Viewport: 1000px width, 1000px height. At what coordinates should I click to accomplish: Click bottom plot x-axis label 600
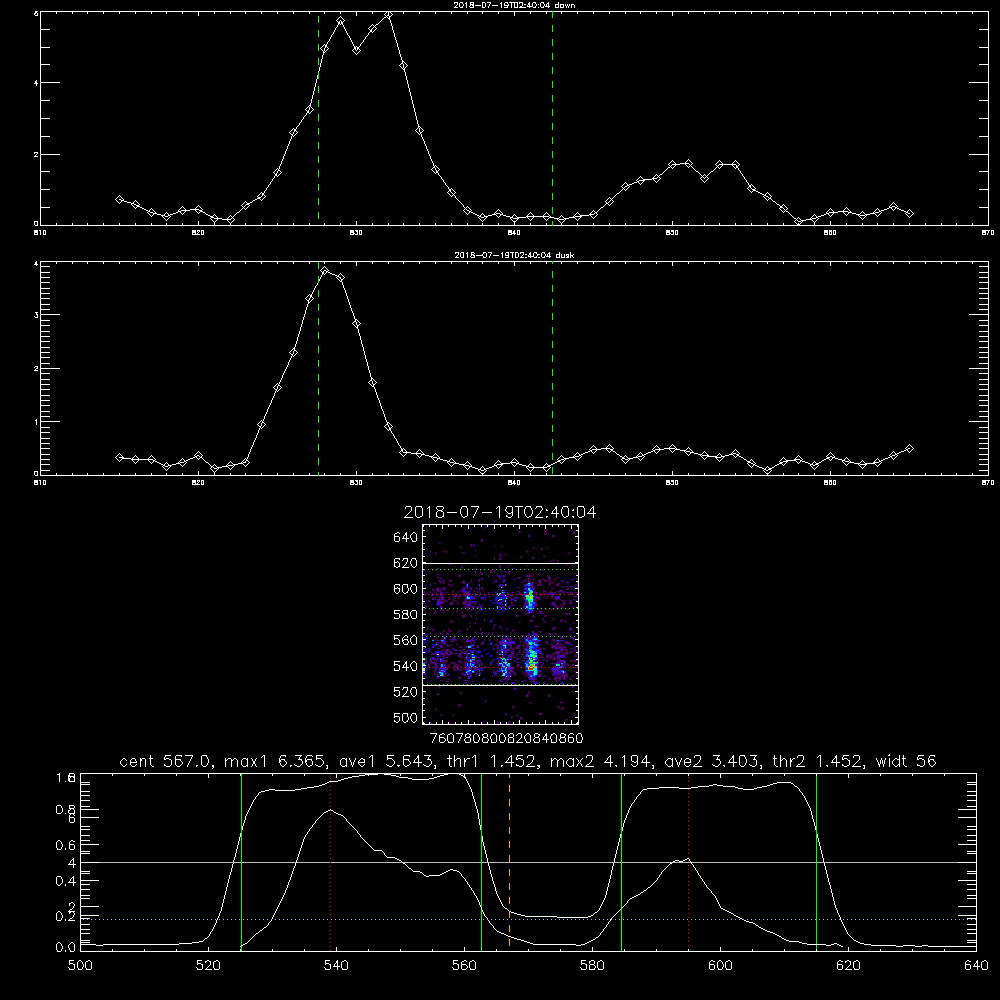pyautogui.click(x=720, y=966)
